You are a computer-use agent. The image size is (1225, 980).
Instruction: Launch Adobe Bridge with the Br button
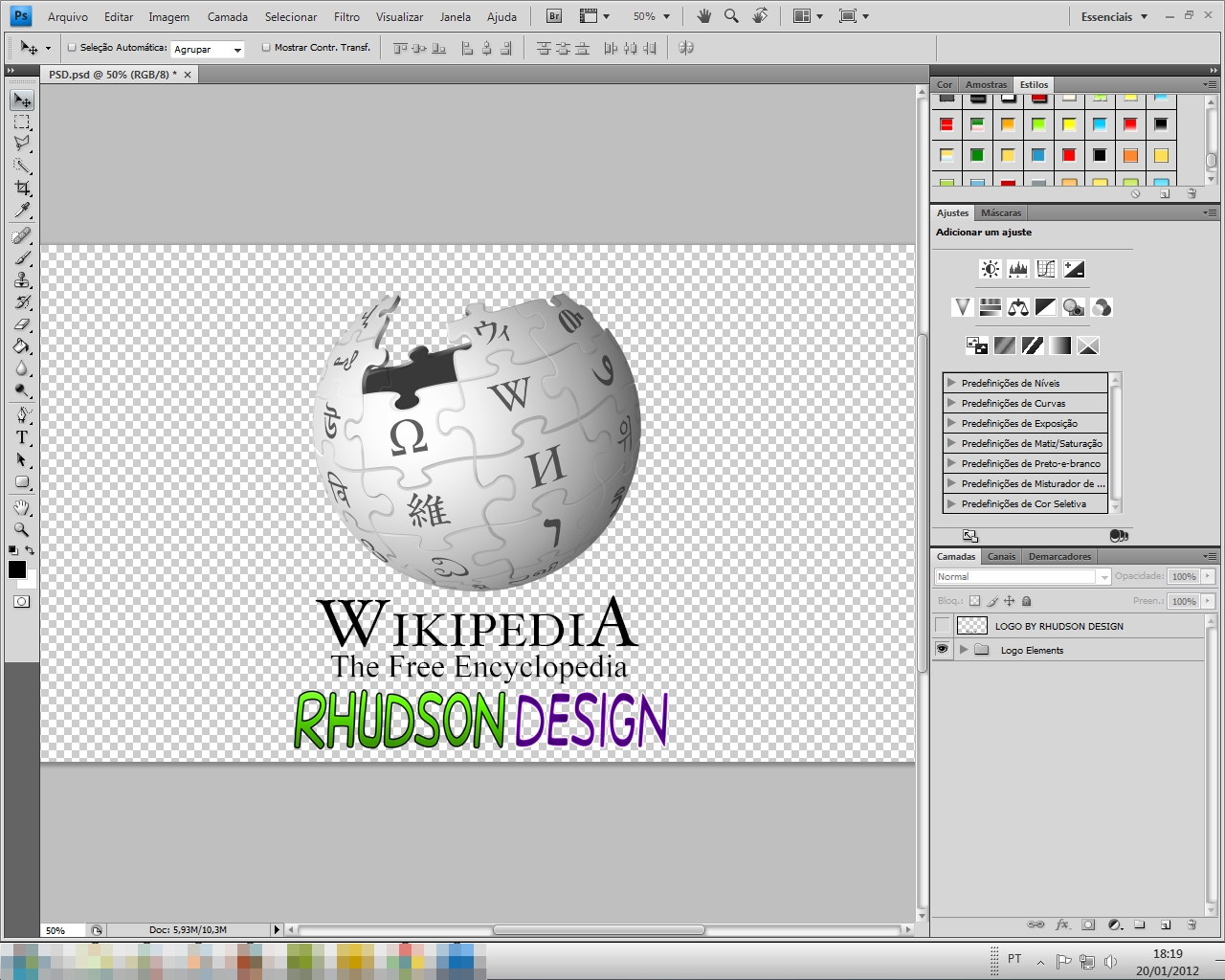(553, 16)
